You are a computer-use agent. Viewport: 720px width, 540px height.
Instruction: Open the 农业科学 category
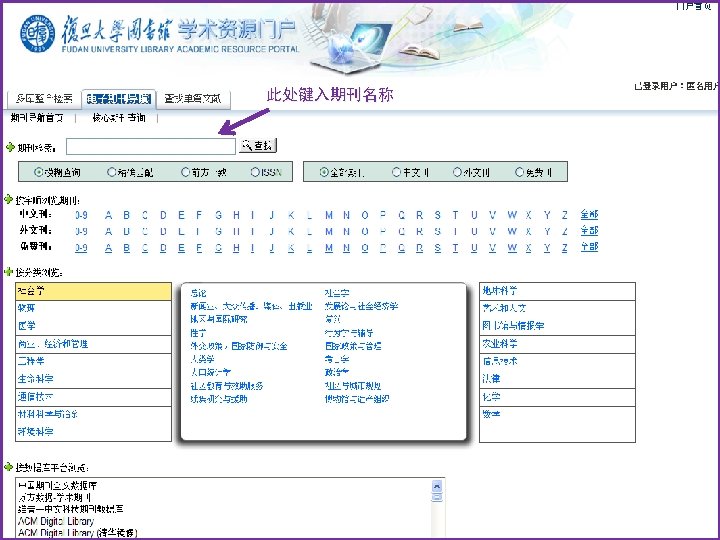(x=500, y=343)
